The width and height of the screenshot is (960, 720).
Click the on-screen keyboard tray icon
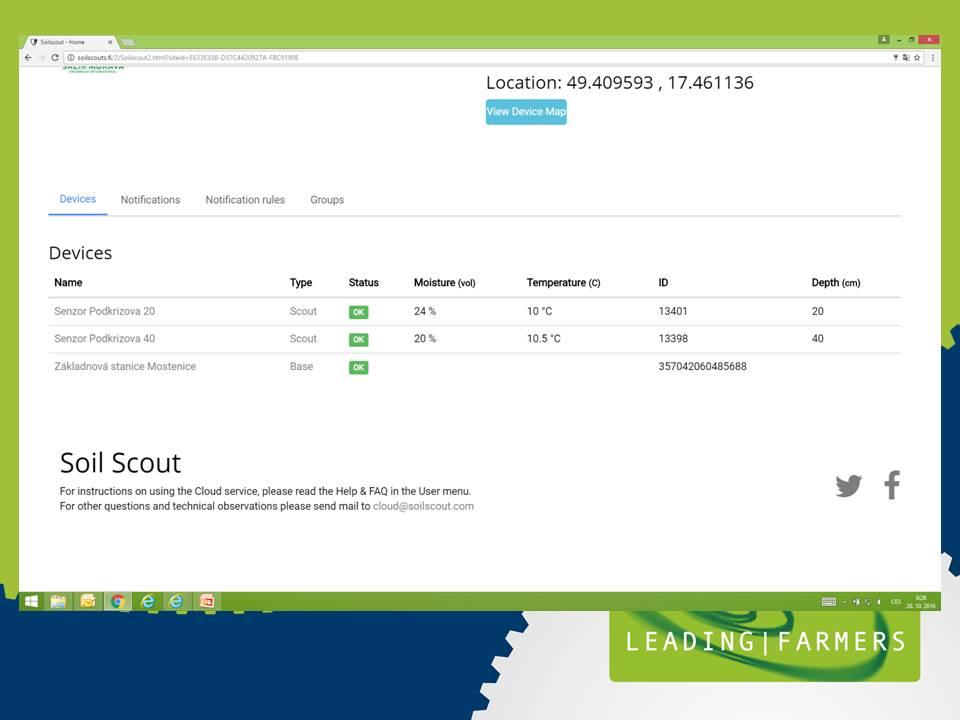[828, 602]
